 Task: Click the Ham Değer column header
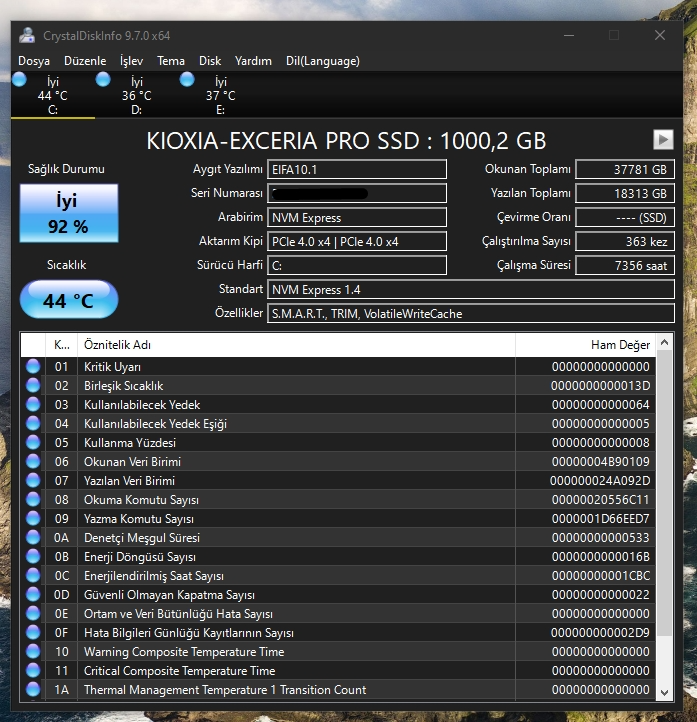585,345
